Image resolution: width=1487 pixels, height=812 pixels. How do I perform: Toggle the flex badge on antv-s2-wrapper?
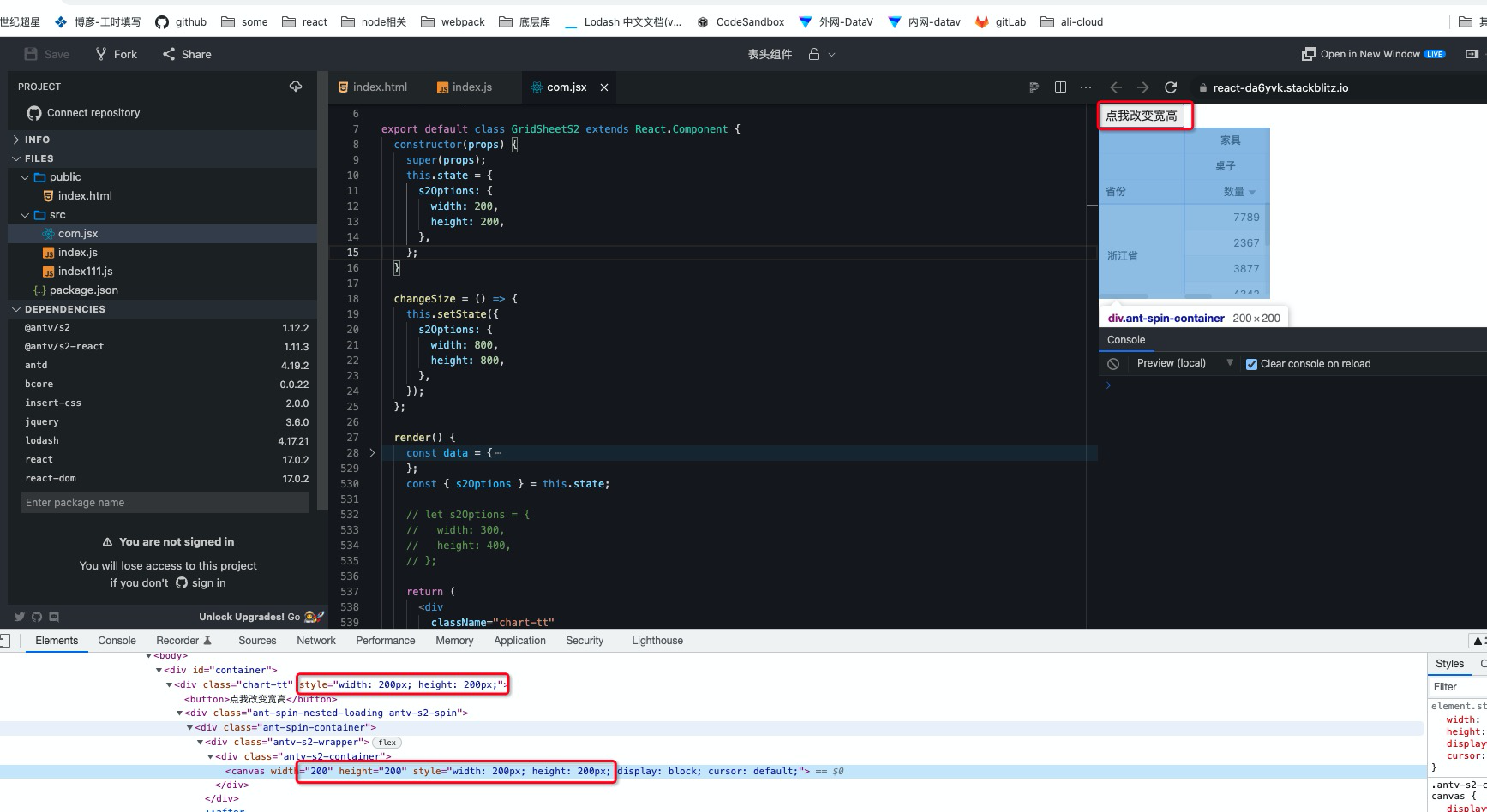(387, 742)
